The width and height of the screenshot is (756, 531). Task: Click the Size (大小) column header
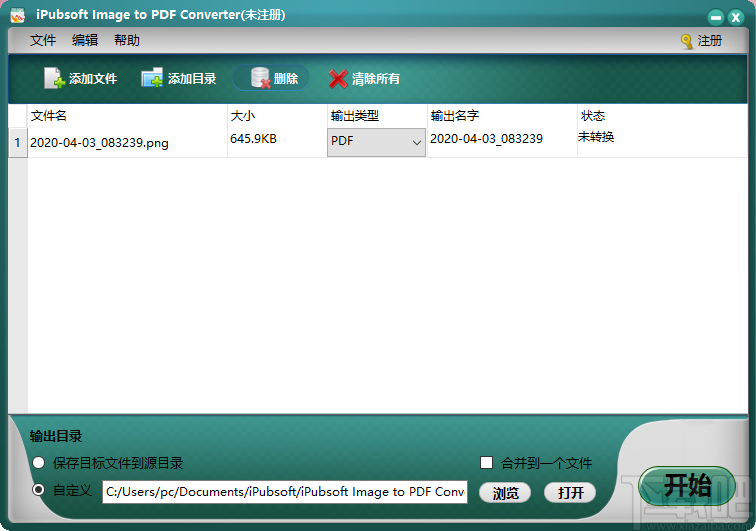(277, 116)
